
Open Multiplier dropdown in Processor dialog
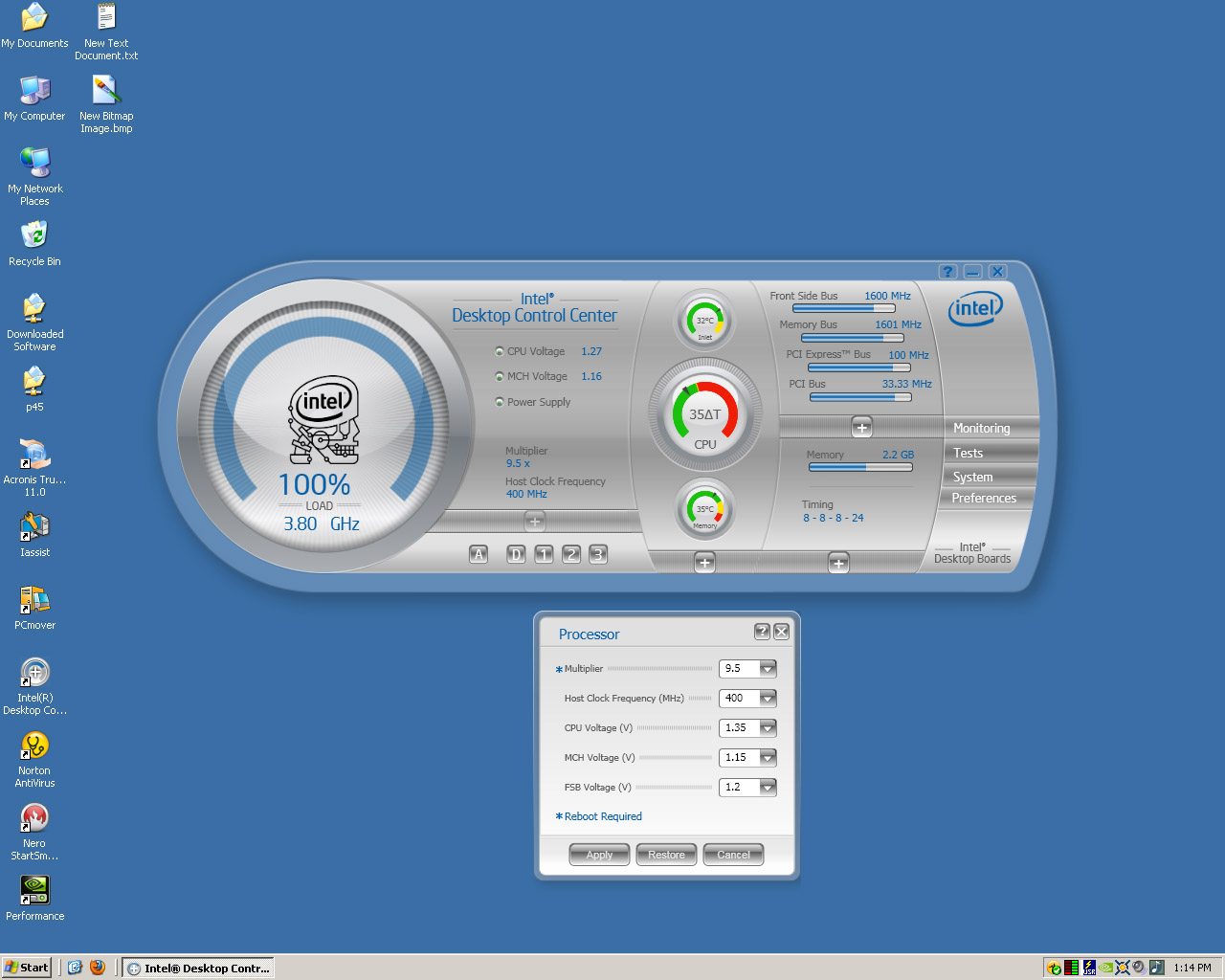click(768, 669)
